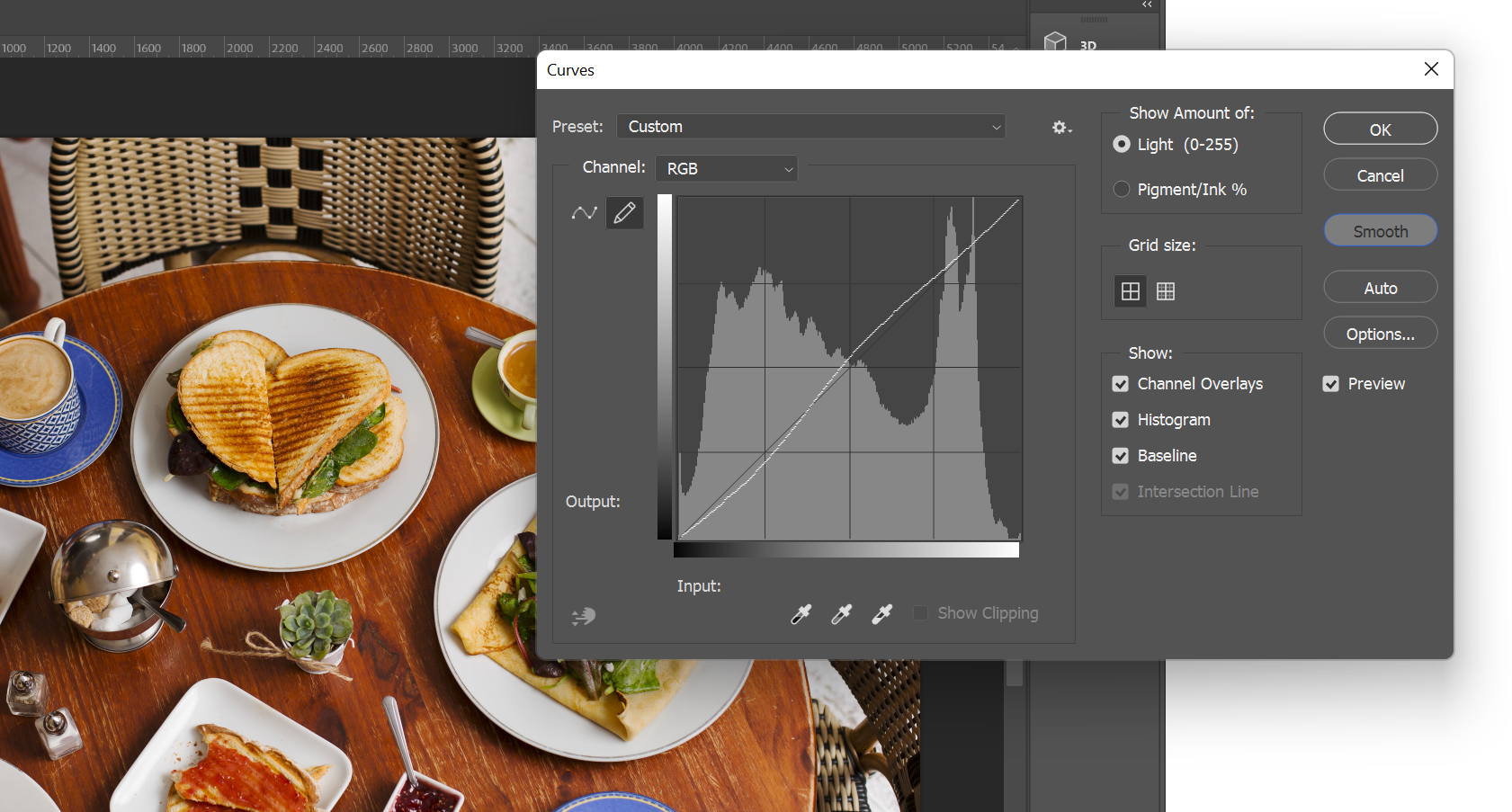Viewport: 1512px width, 812px height.
Task: Uncheck the Histogram checkbox
Action: (x=1121, y=420)
